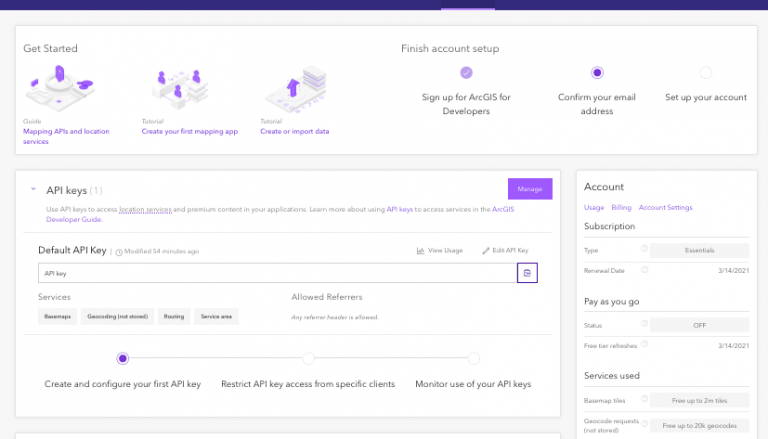The width and height of the screenshot is (768, 439).
Task: Copy the API key with clipboard icon
Action: click(527, 273)
